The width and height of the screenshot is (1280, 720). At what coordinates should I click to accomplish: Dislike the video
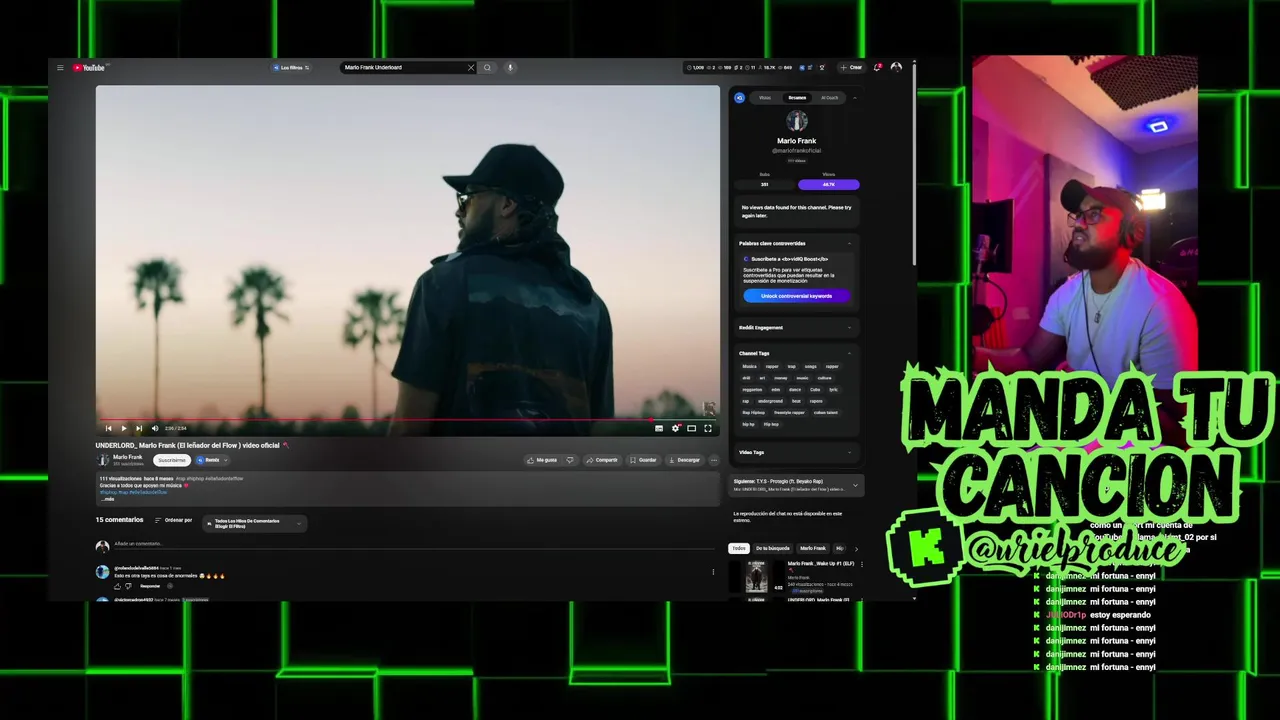pyautogui.click(x=570, y=460)
